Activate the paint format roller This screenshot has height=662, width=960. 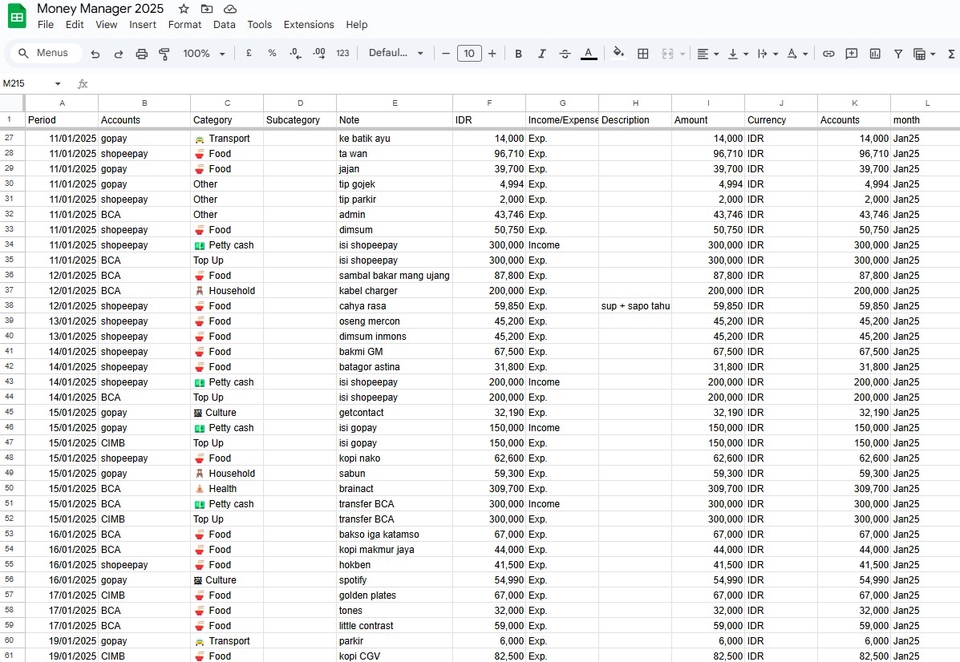tap(164, 54)
